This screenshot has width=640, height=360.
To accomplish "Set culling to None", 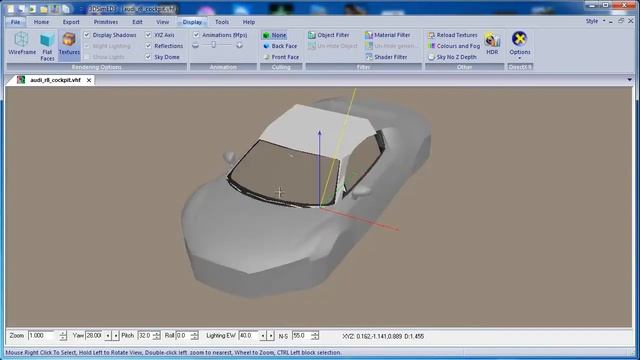I will (275, 35).
